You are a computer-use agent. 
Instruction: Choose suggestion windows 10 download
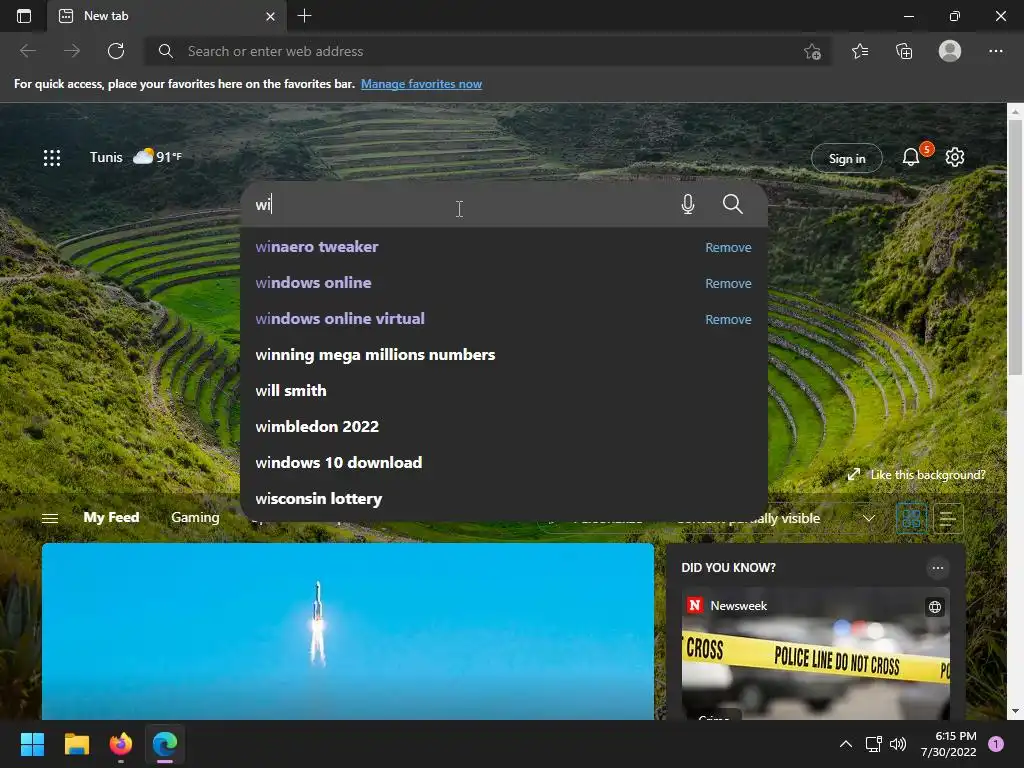pyautogui.click(x=504, y=462)
